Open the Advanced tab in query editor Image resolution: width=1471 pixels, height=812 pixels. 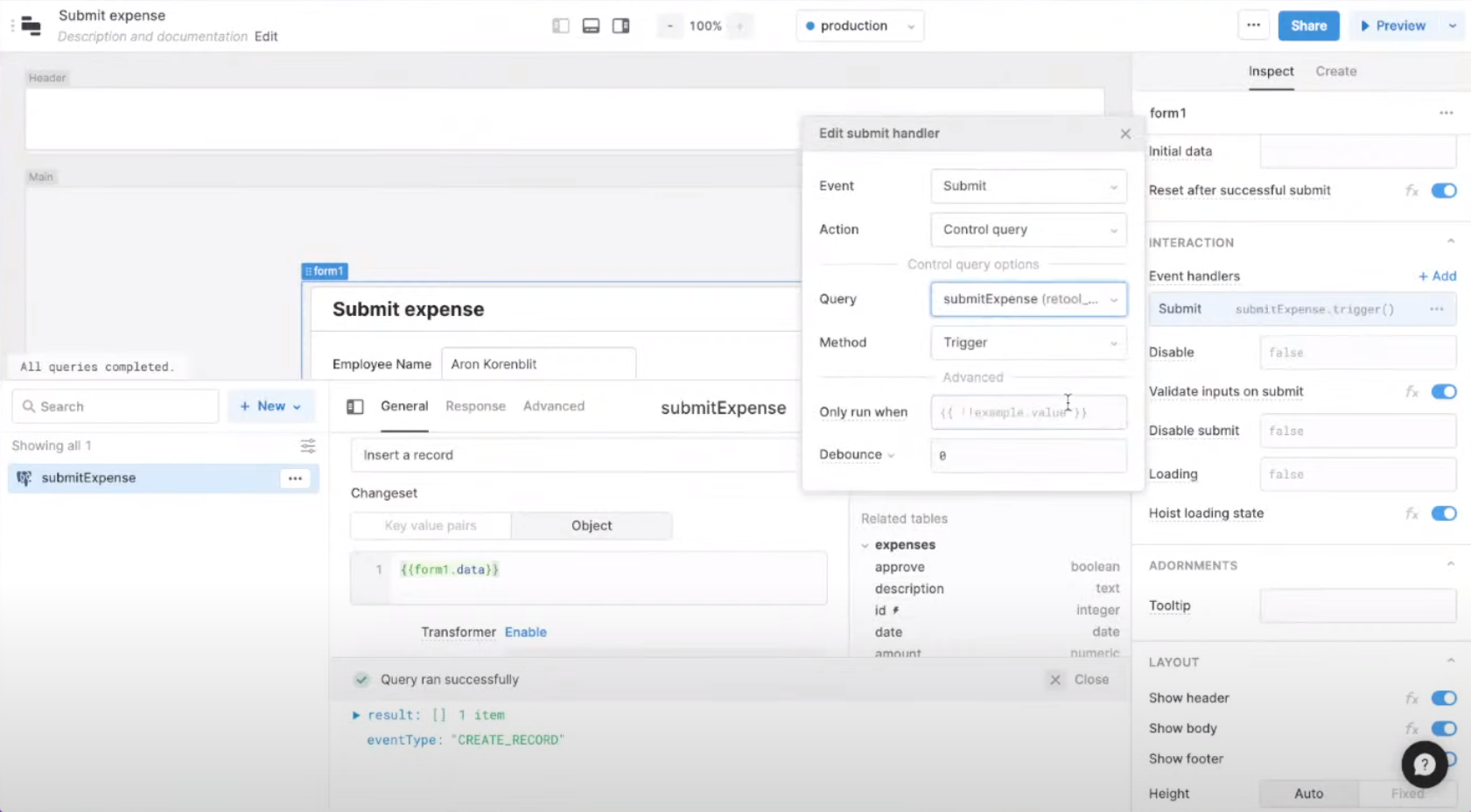(x=553, y=406)
